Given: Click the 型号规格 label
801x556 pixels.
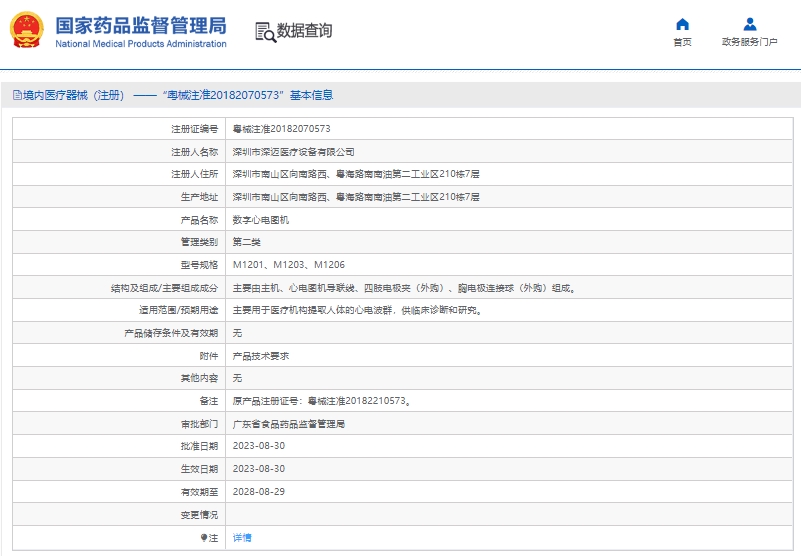Looking at the screenshot, I should pyautogui.click(x=199, y=265).
